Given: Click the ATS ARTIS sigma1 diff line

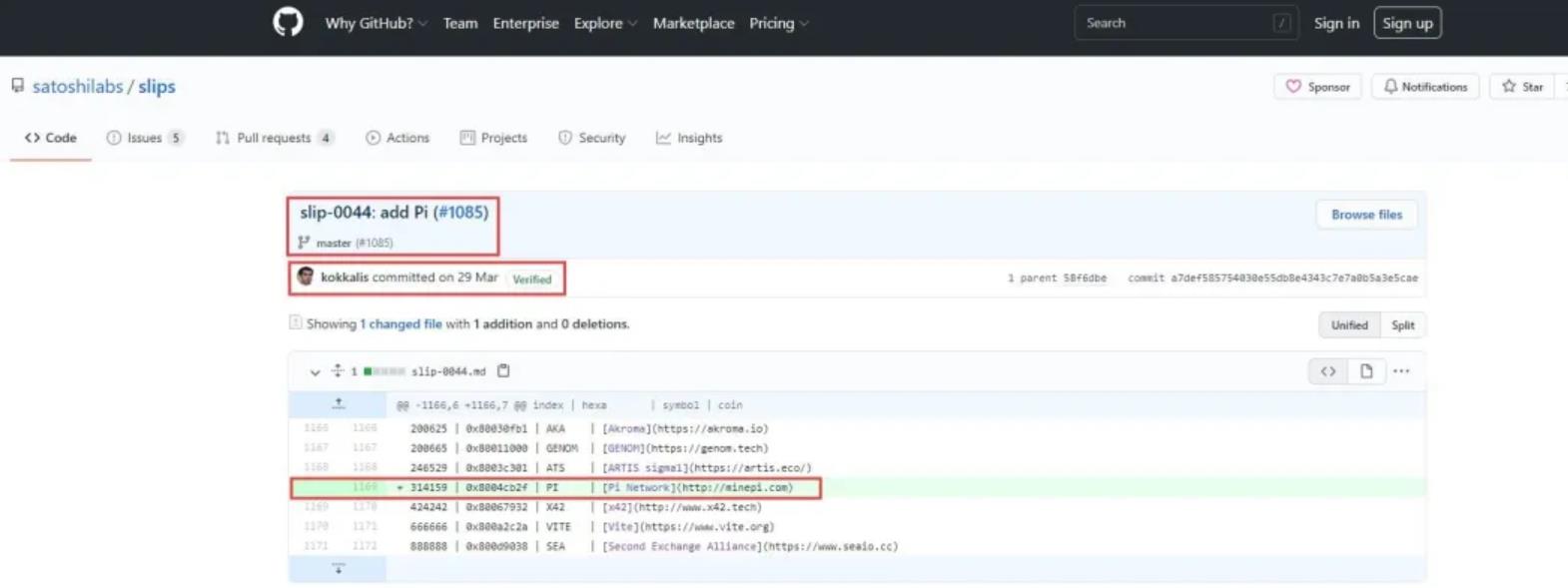Looking at the screenshot, I should (x=857, y=468).
